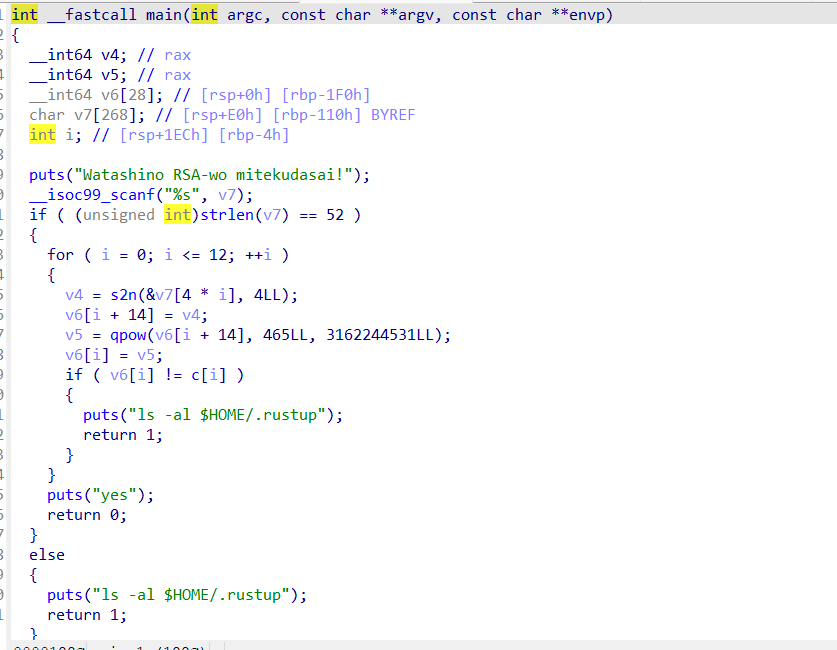Click the exponent constant 465LL
The width and height of the screenshot is (837, 650).
pyautogui.click(x=285, y=335)
